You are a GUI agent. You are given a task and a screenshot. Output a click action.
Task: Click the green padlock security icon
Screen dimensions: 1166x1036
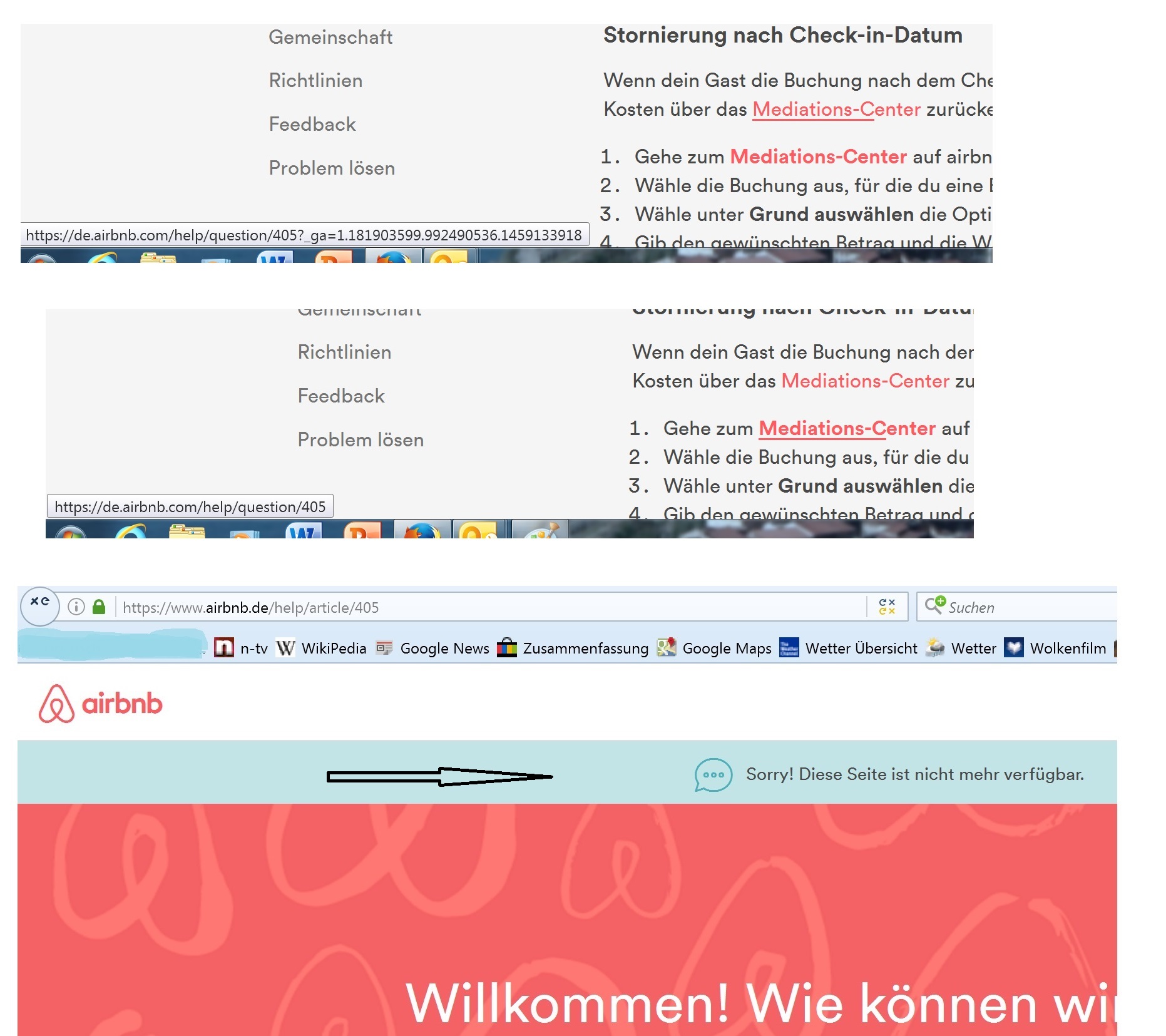click(99, 607)
